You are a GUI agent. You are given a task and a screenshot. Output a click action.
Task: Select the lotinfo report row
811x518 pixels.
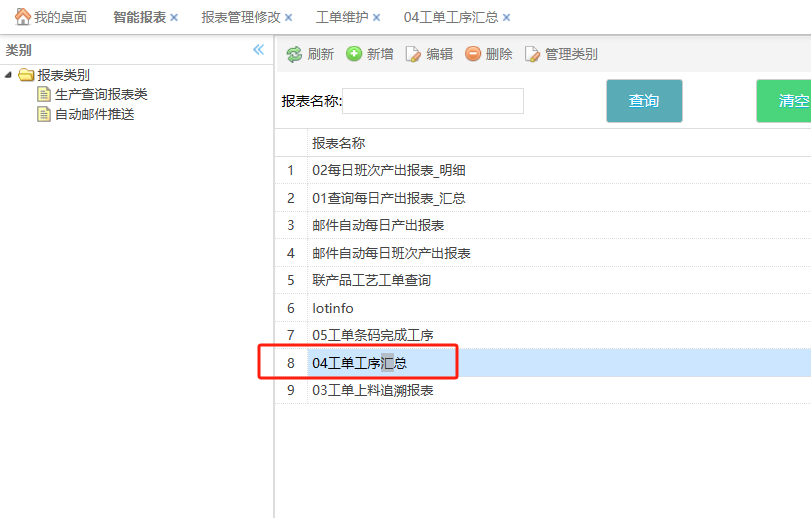pos(333,308)
